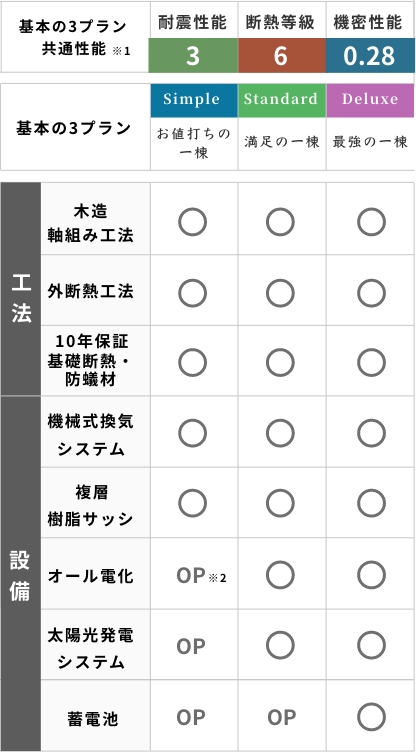Click Simple circle for 機械式換気システム
The width and height of the screenshot is (416, 752).
[x=193, y=433]
